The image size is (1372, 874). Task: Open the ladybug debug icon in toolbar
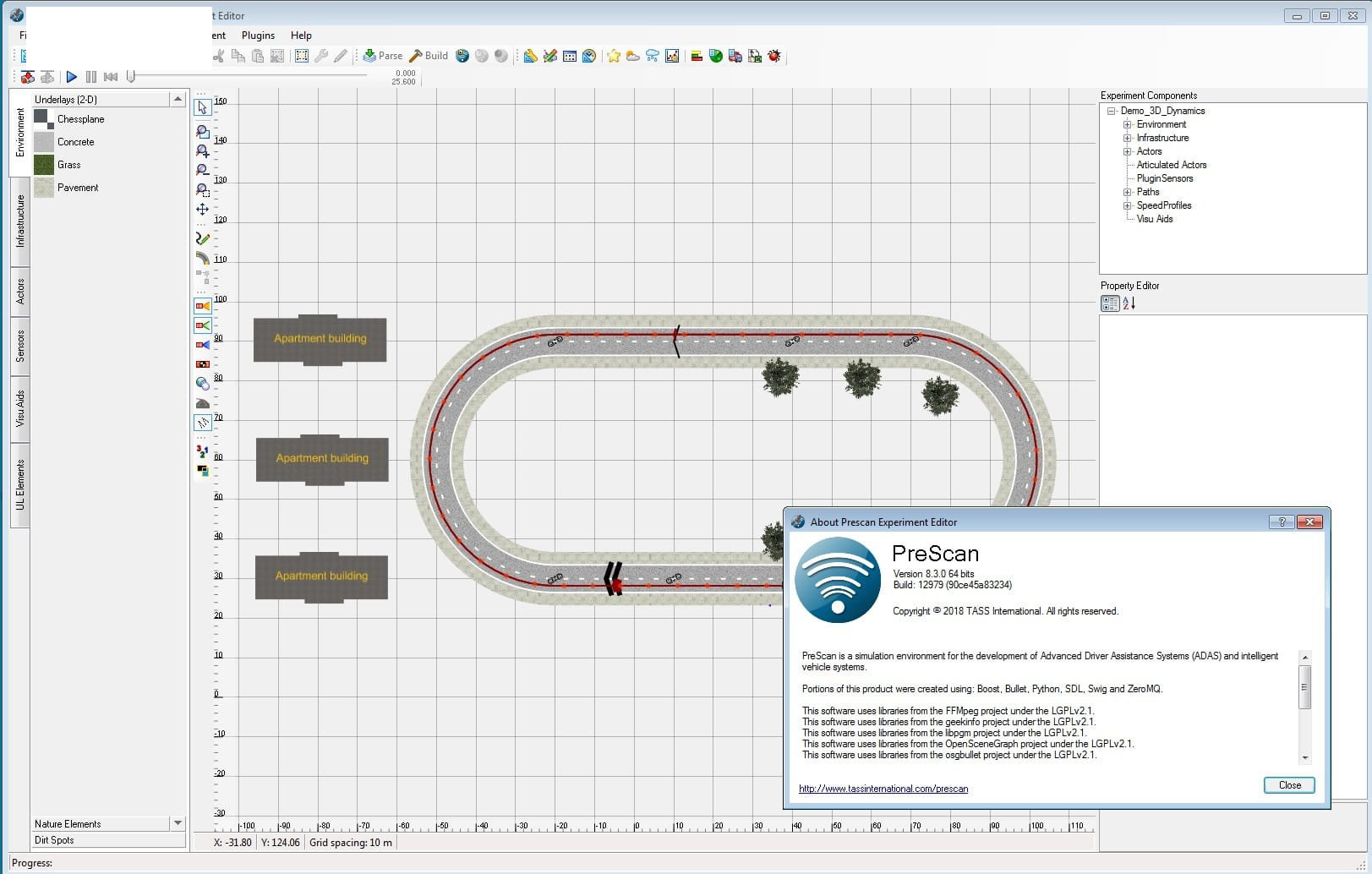774,56
